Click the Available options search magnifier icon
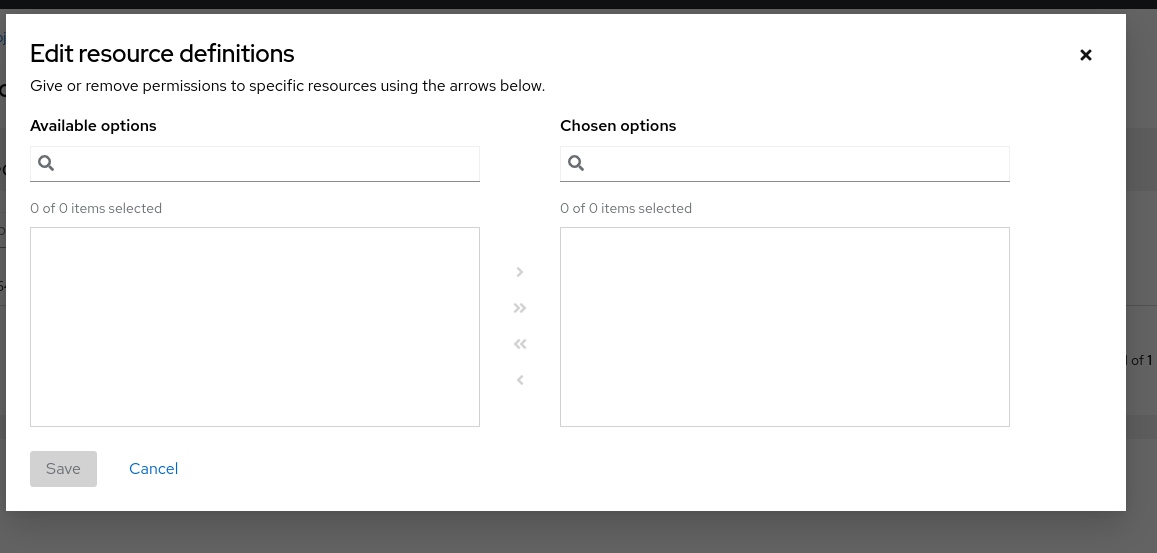The image size is (1157, 553). 46,163
